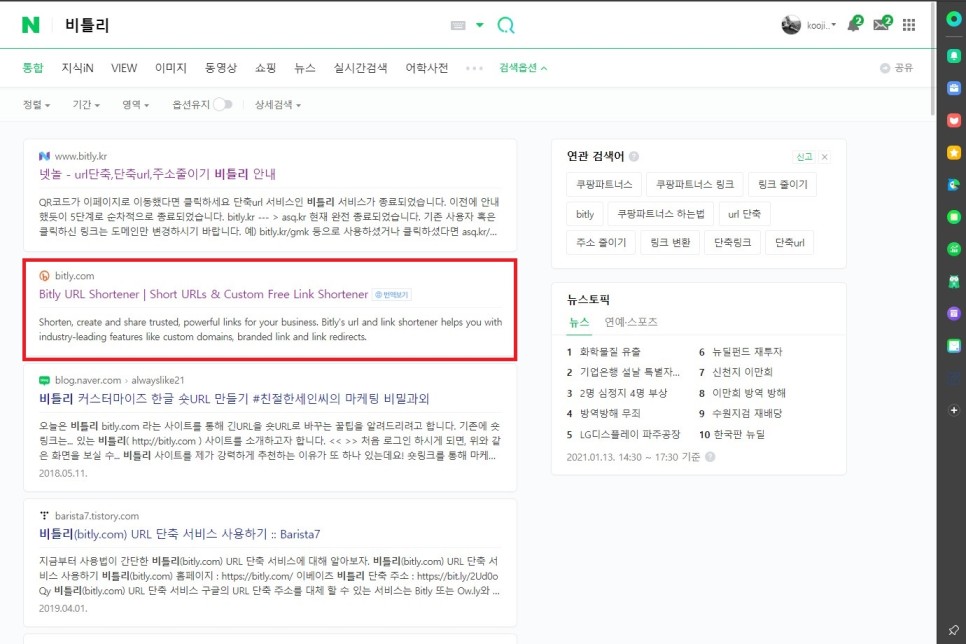Select the 링크 줄이기 related keyword
The width and height of the screenshot is (966, 644).
click(782, 184)
